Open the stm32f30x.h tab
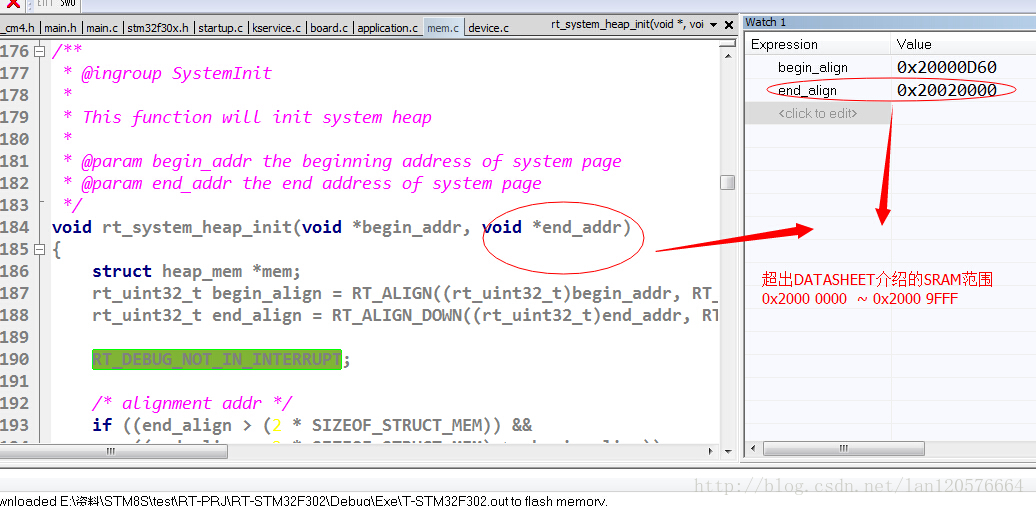This screenshot has height=506, width=1036. (158, 28)
